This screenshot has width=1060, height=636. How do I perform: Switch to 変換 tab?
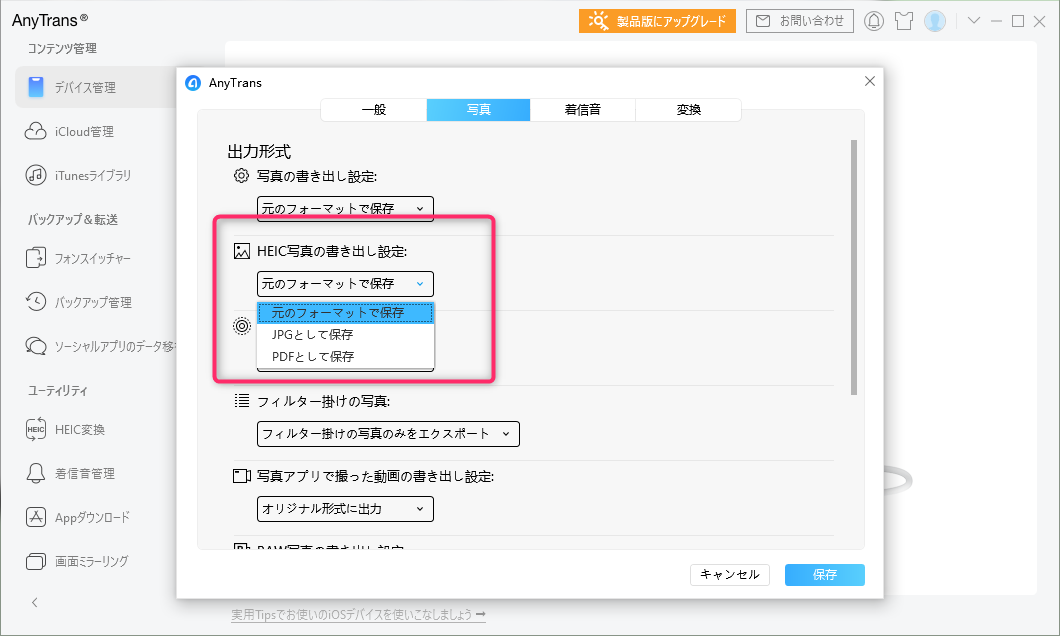click(688, 109)
